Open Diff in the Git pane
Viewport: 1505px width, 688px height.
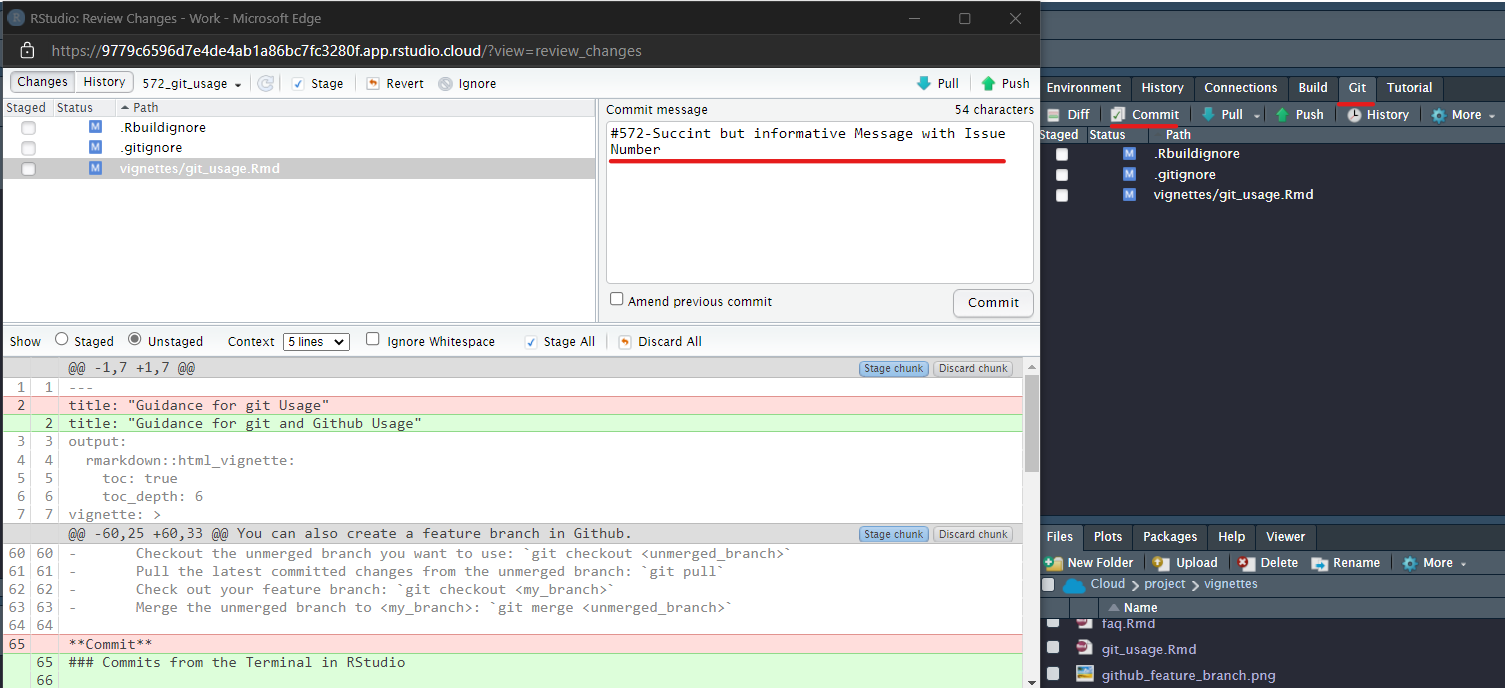[x=1068, y=115]
